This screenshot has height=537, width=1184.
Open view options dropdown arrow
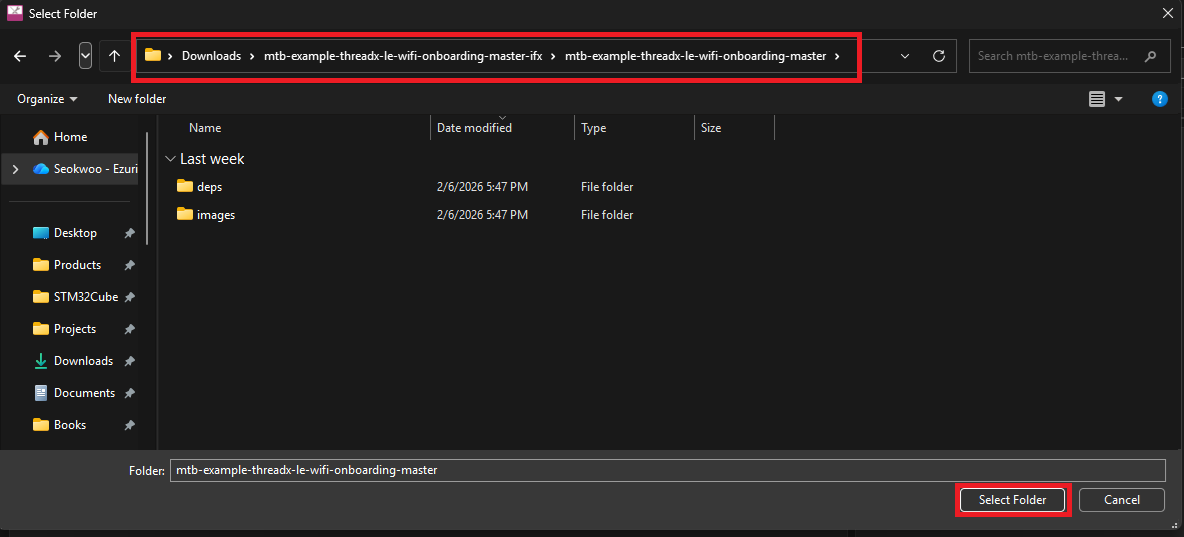pyautogui.click(x=1118, y=99)
